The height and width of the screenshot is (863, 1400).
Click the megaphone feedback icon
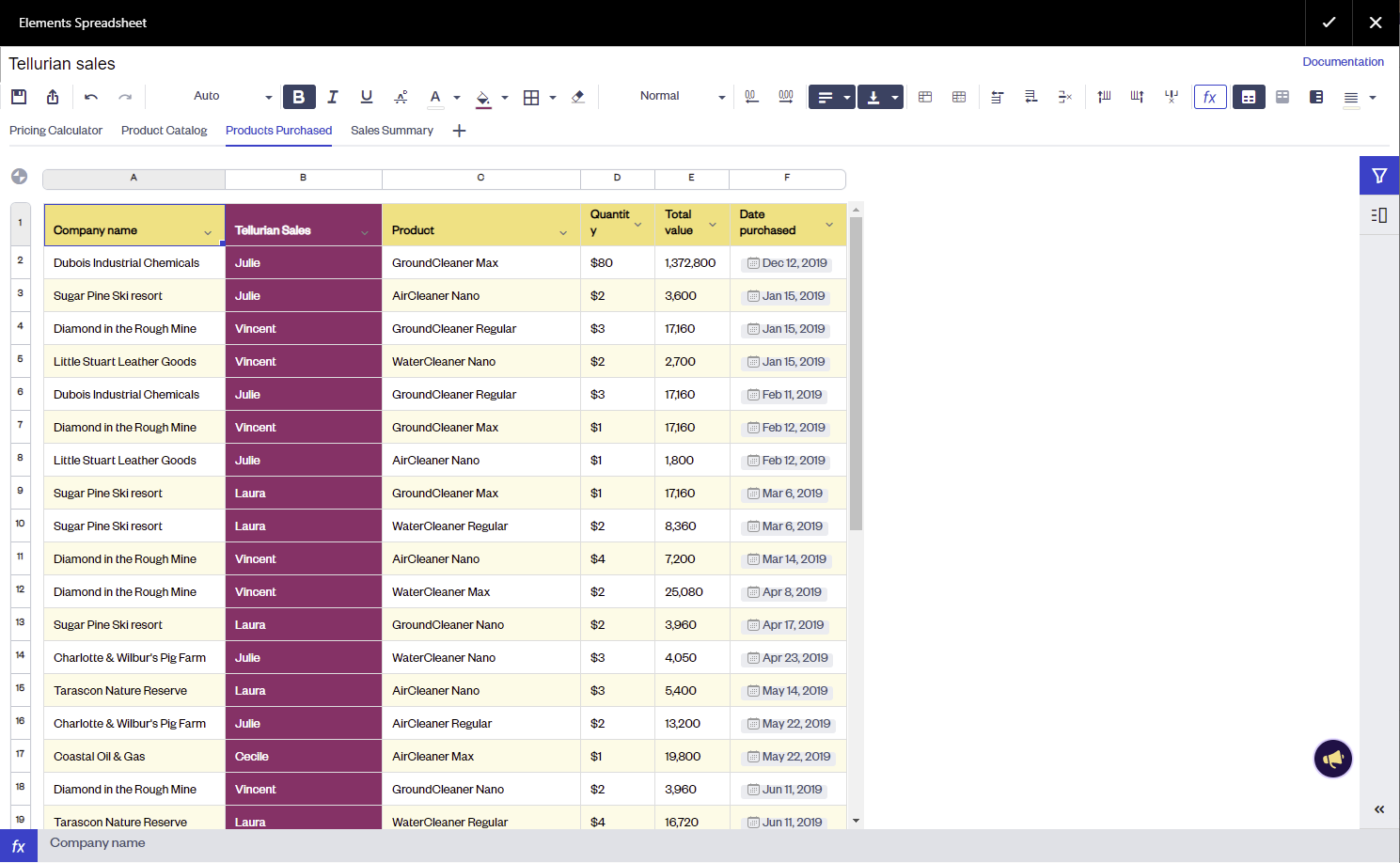coord(1332,759)
